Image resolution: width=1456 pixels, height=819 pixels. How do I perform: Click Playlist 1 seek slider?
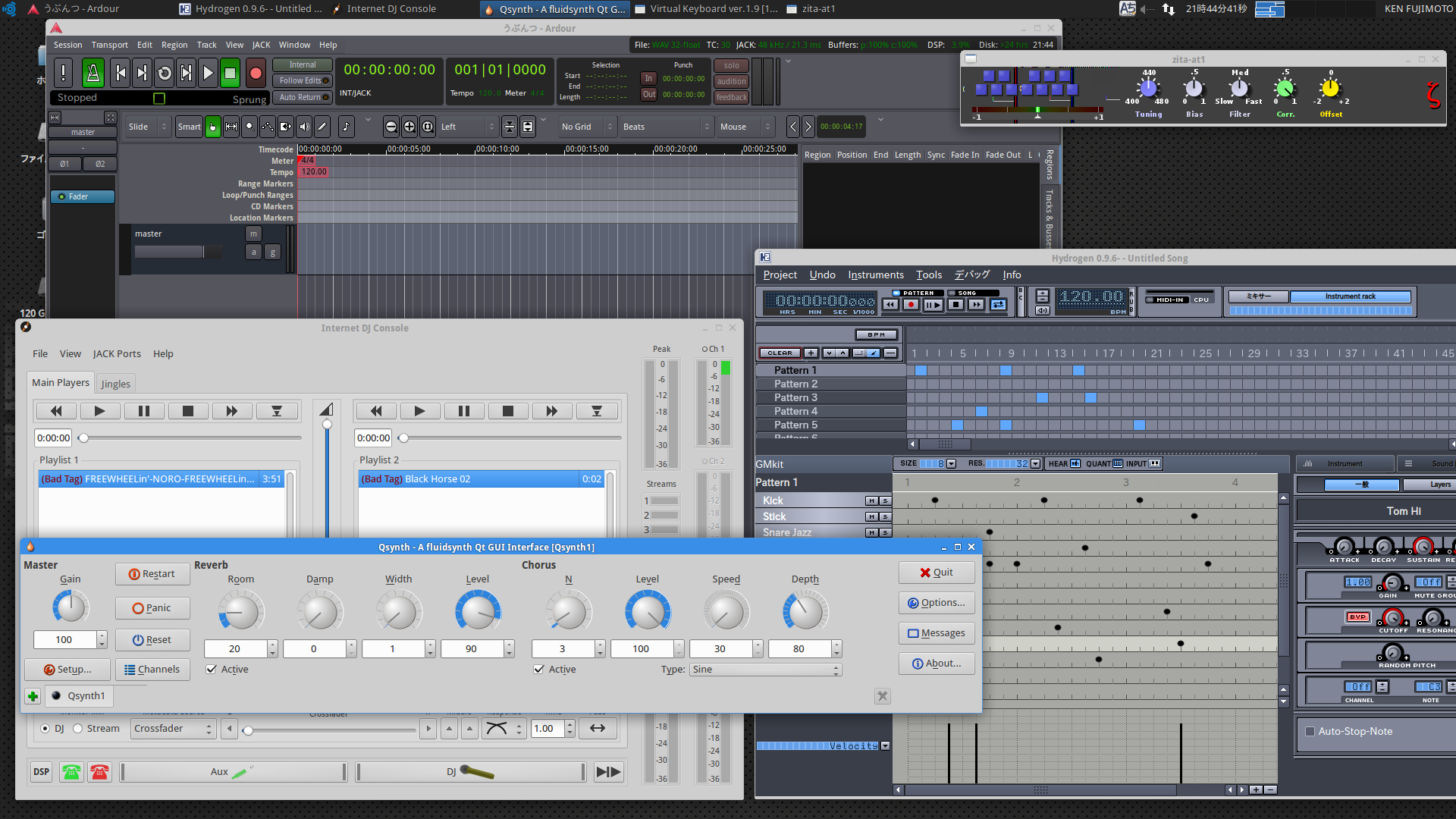coord(190,438)
